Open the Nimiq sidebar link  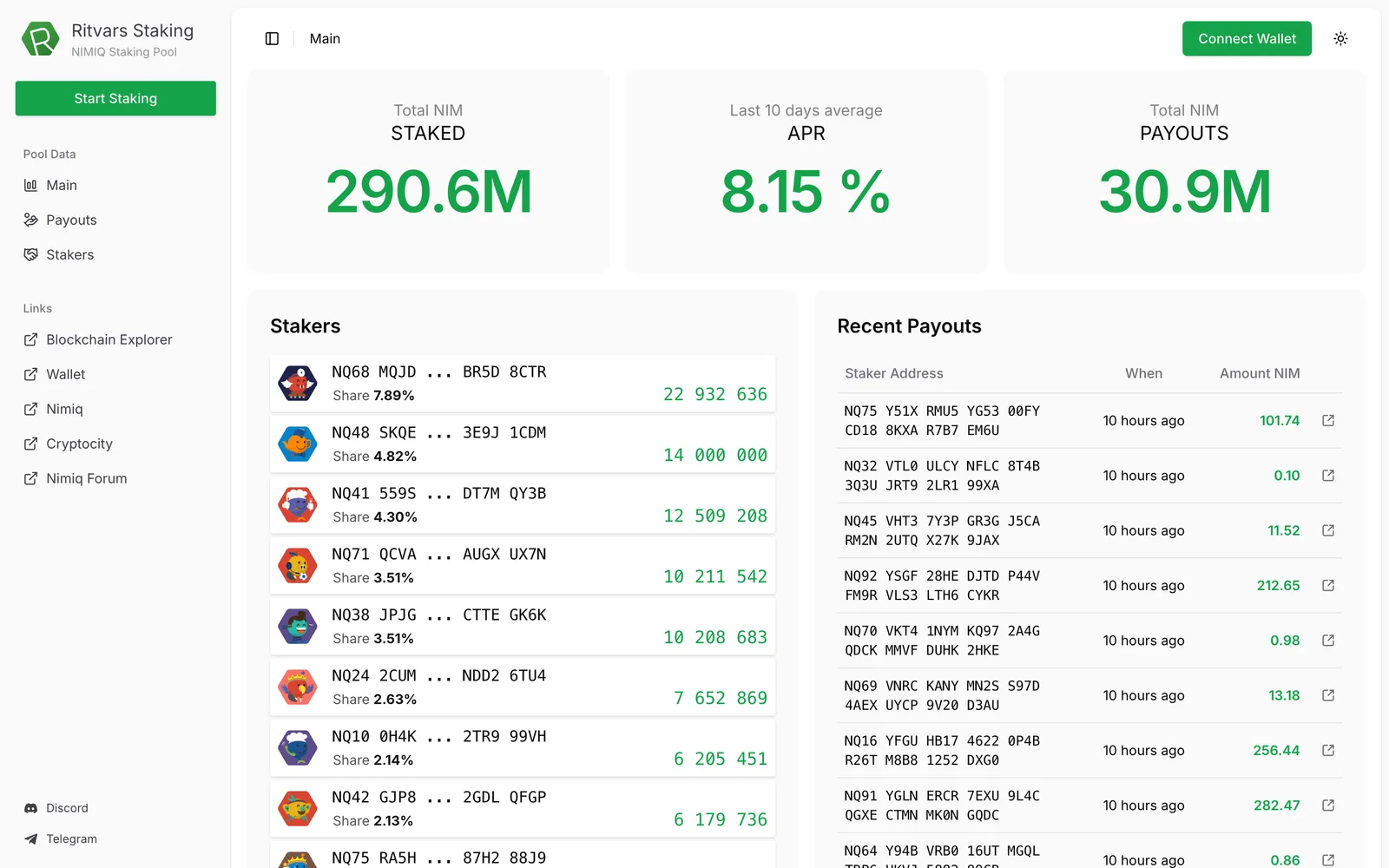coord(115,409)
